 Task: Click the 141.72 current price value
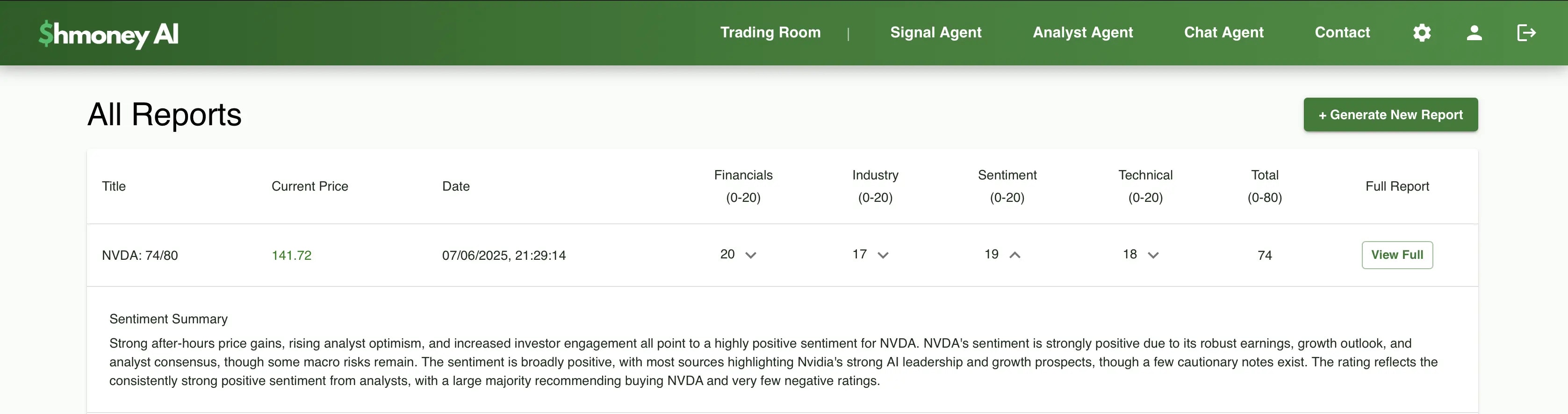292,256
